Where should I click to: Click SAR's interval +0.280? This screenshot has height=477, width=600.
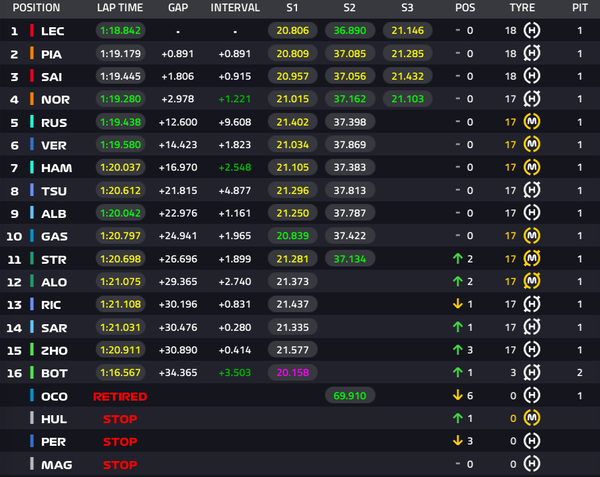point(235,327)
